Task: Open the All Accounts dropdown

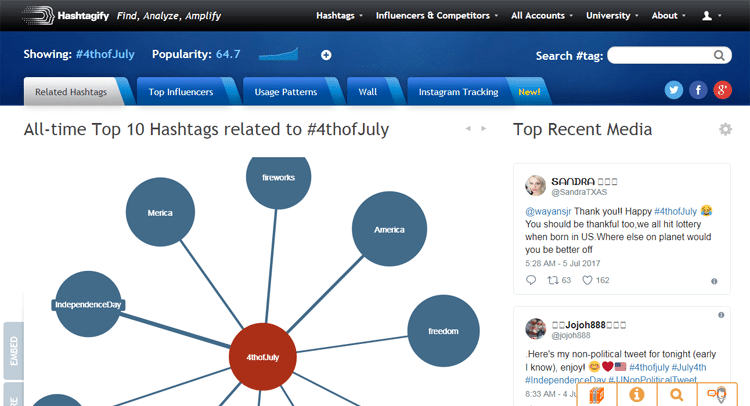Action: 542,16
